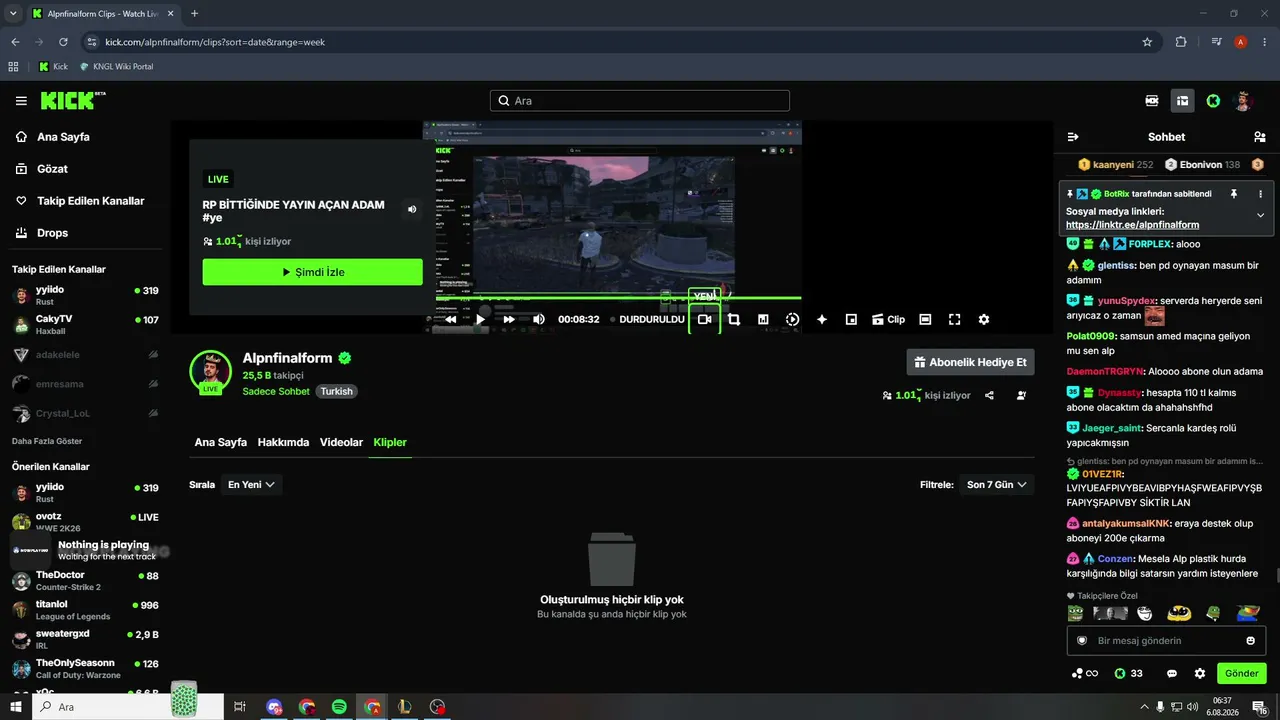Toggle theater mode in player

925,319
